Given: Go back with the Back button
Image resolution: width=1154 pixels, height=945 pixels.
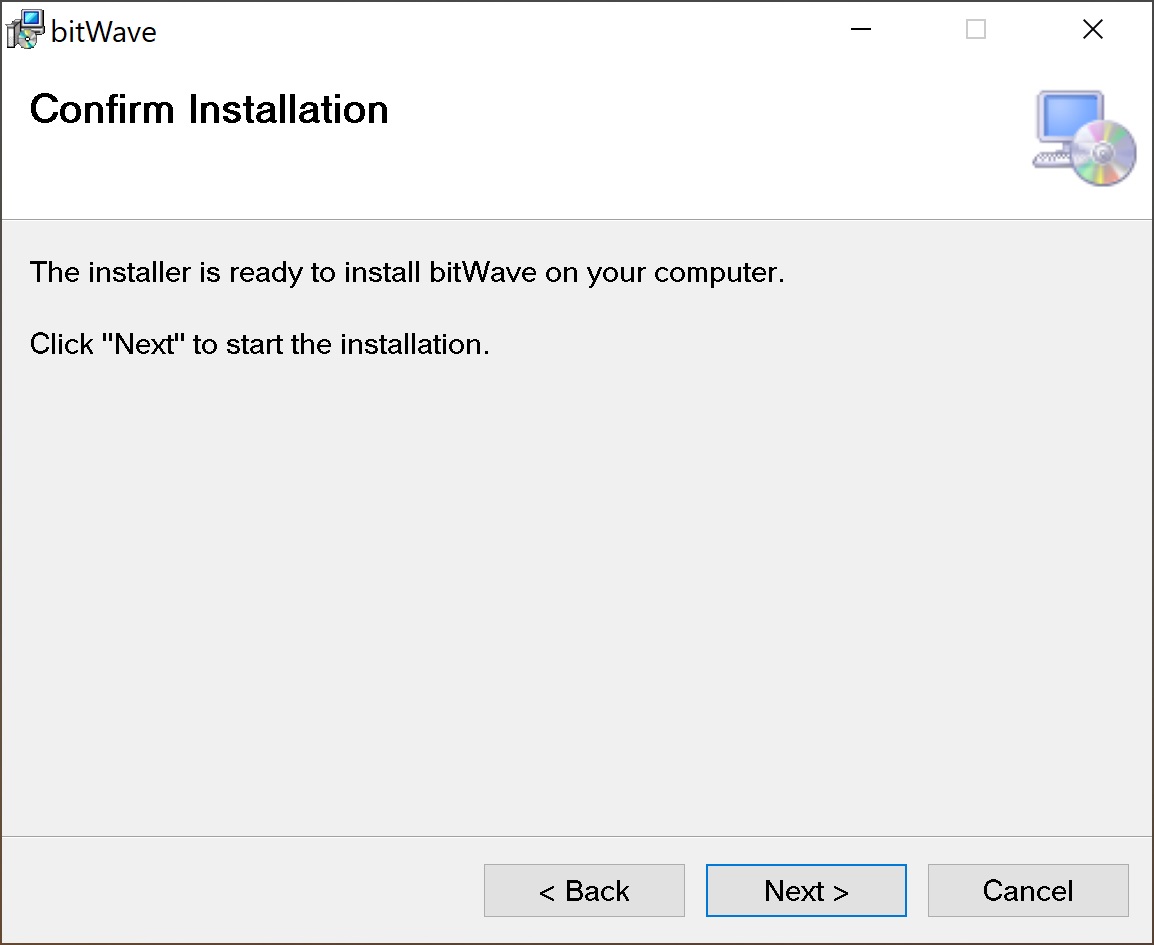Looking at the screenshot, I should pyautogui.click(x=584, y=890).
